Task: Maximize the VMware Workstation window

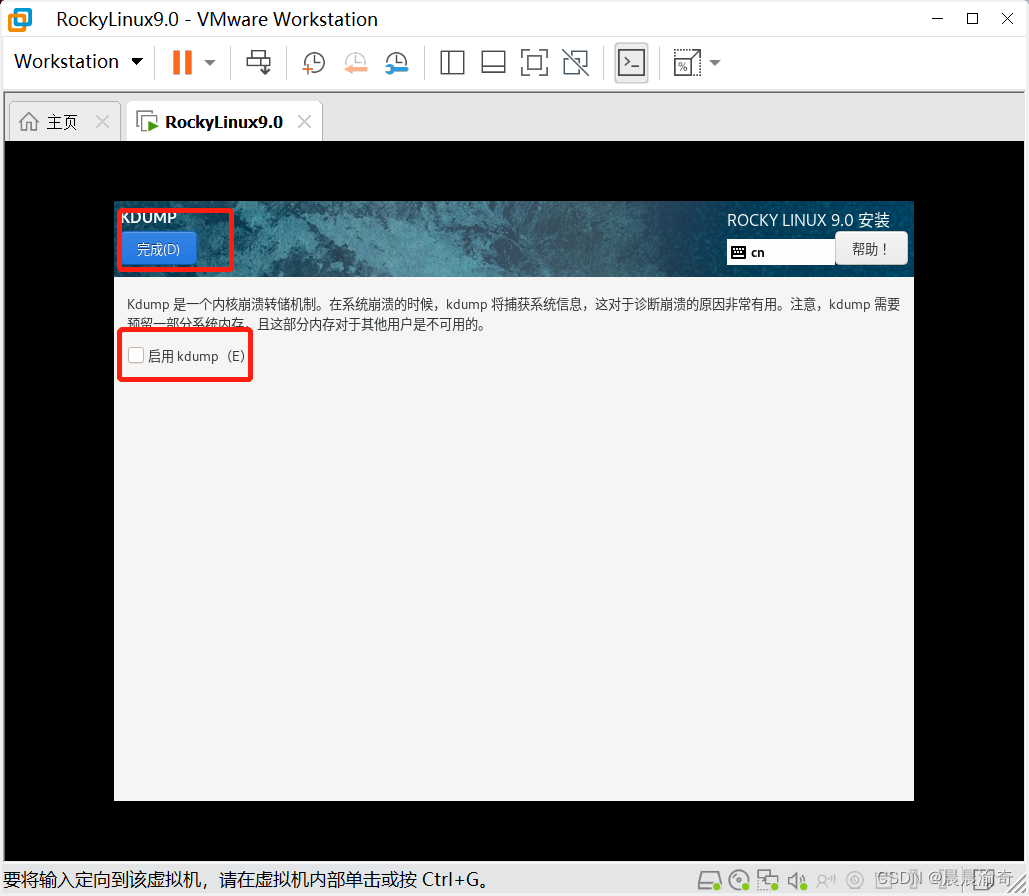Action: click(x=973, y=18)
